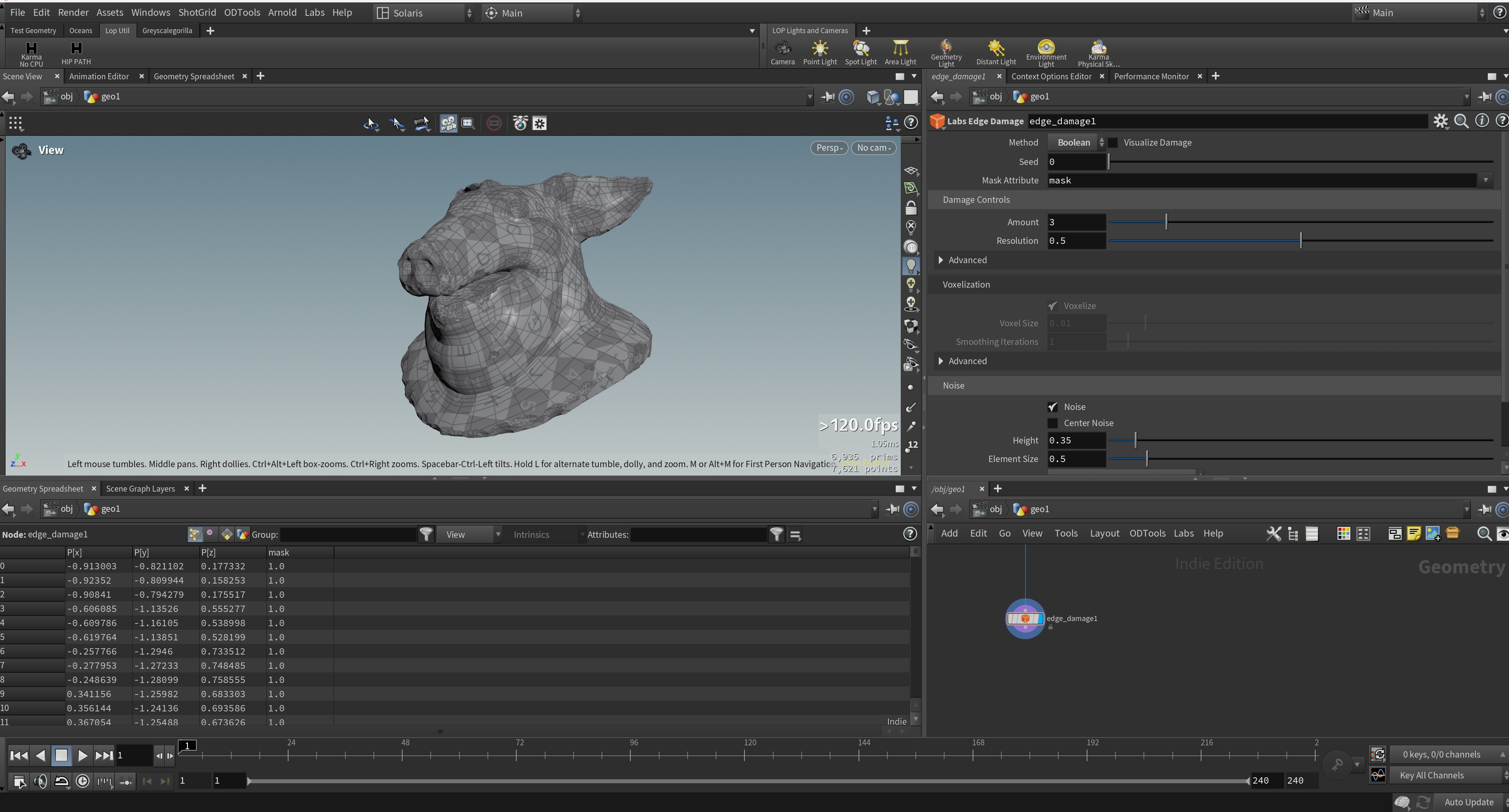Enable Visualize Damage checkbox
This screenshot has width=1509, height=812.
pyautogui.click(x=1112, y=142)
